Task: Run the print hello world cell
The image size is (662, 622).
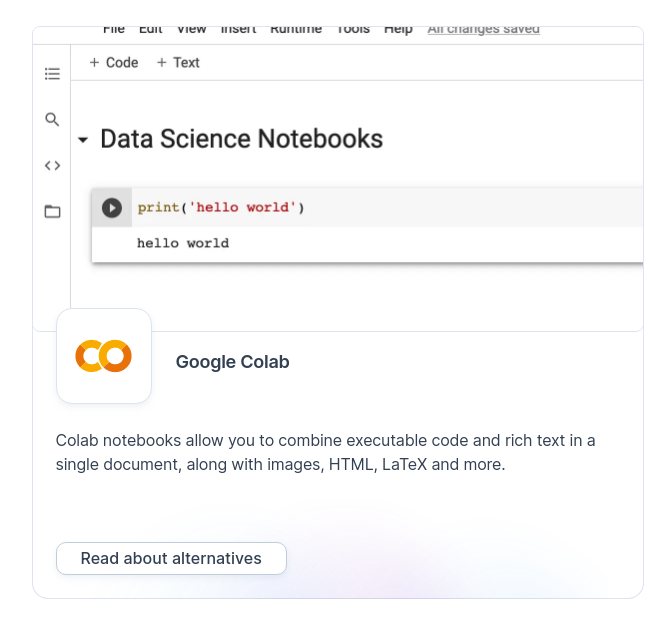Action: tap(112, 208)
